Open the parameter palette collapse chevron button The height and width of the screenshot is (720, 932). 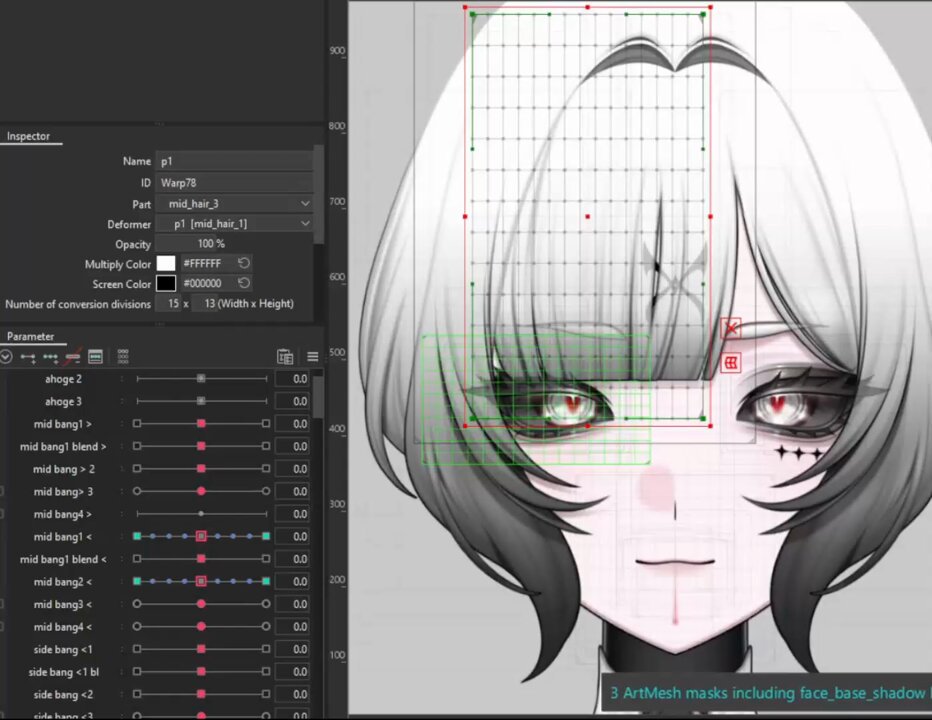click(5, 357)
